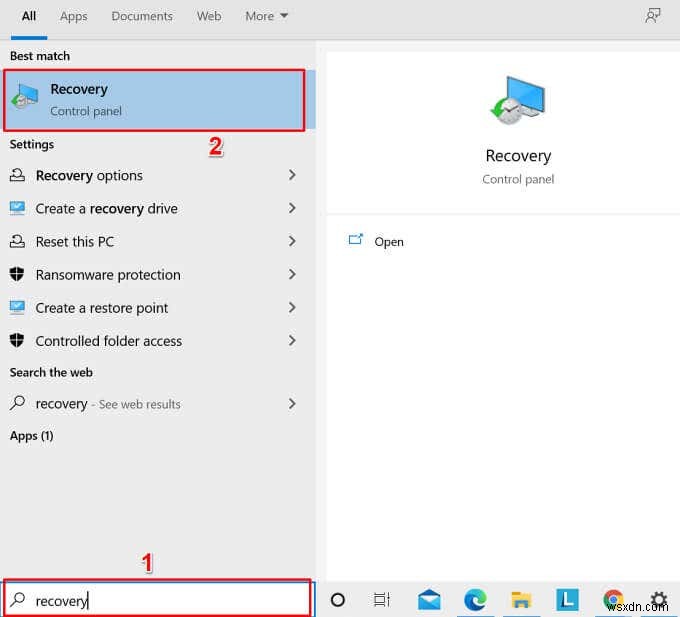Expand Recovery options chevron
Viewport: 680px width, 617px height.
pos(292,175)
